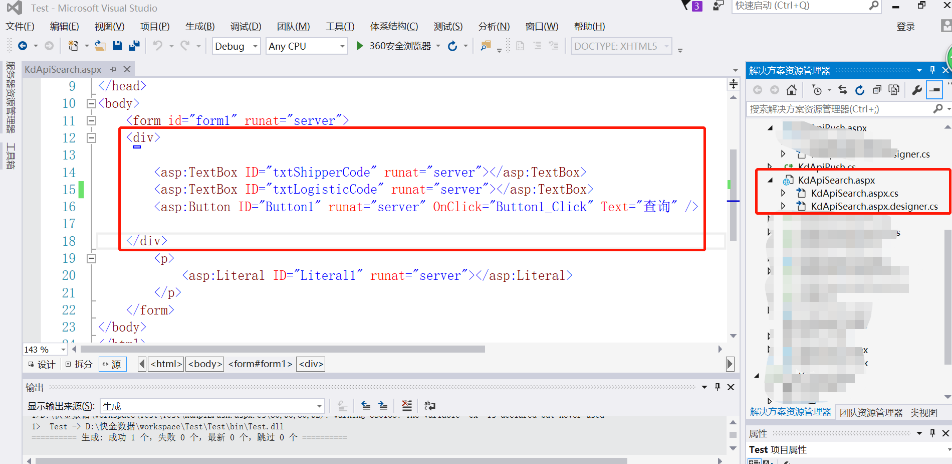Refresh the Solution Explorer
This screenshot has height=464, width=952.
860,90
